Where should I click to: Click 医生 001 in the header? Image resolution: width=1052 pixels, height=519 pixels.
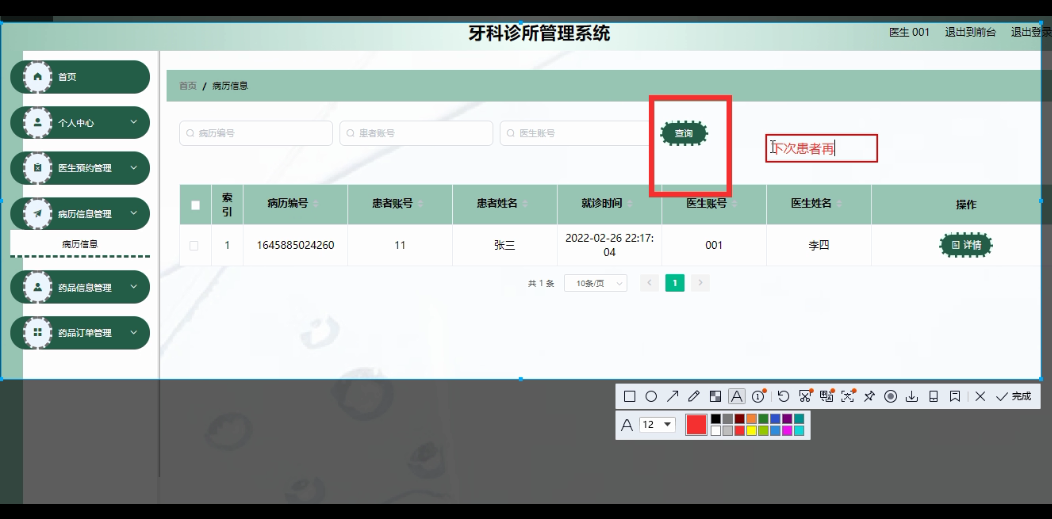(909, 32)
